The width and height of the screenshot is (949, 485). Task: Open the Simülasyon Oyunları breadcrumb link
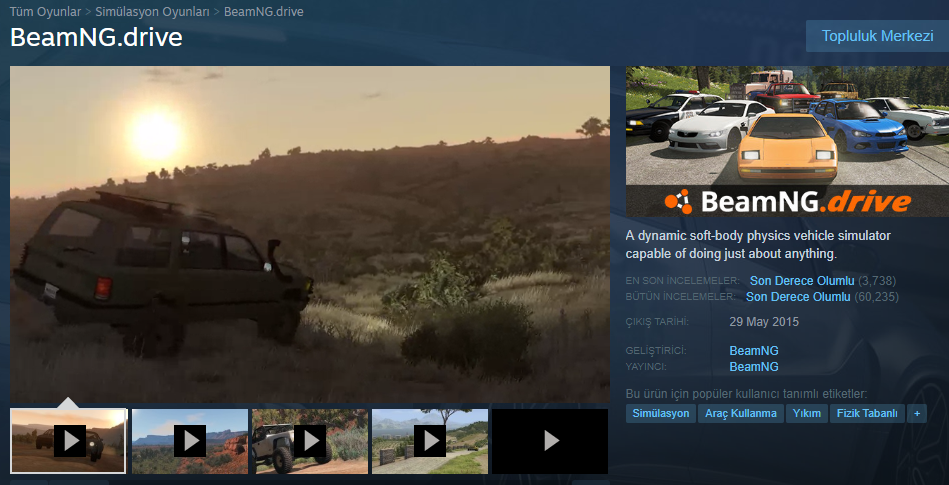point(153,12)
